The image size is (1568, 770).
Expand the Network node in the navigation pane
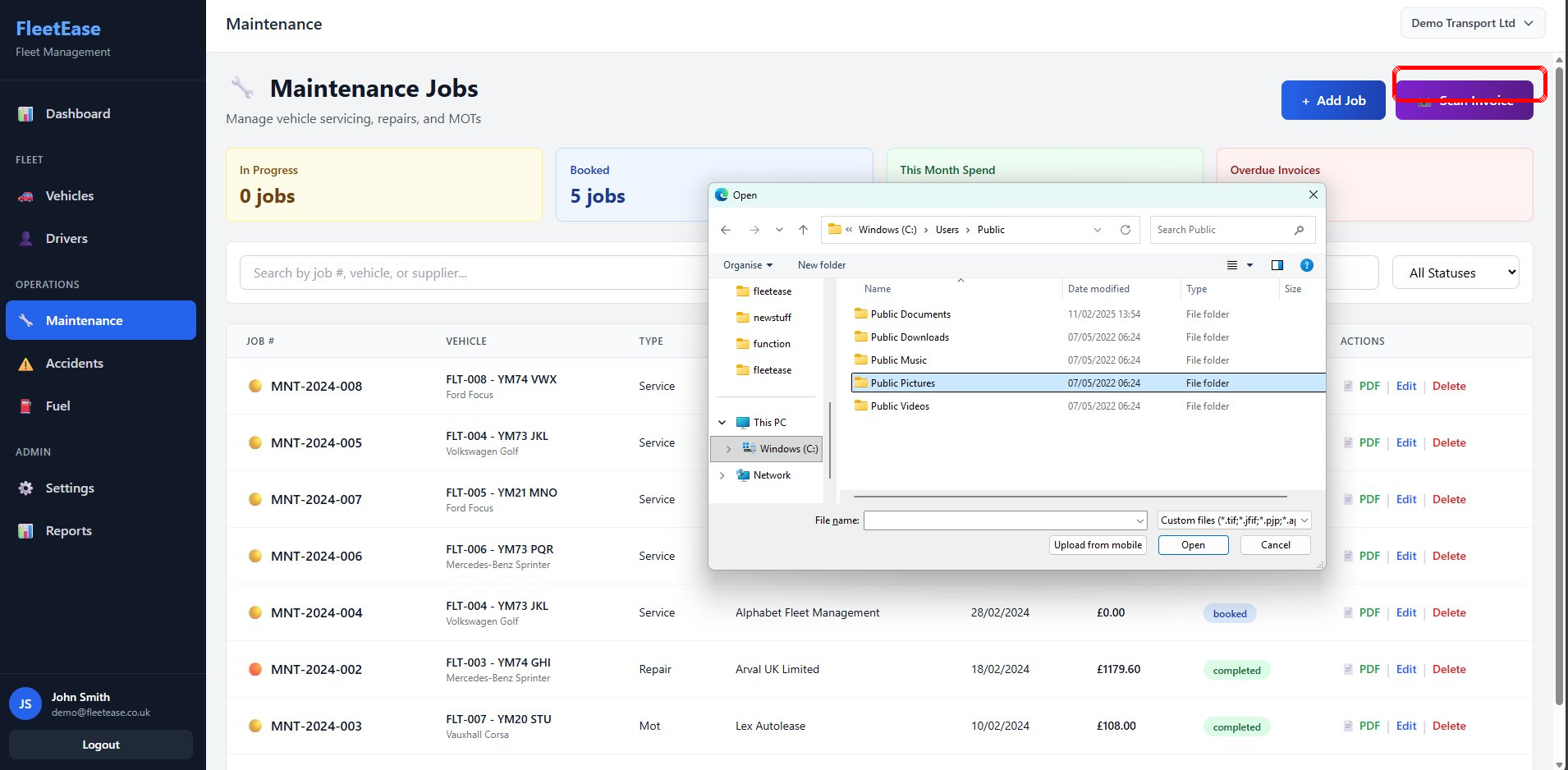tap(722, 475)
